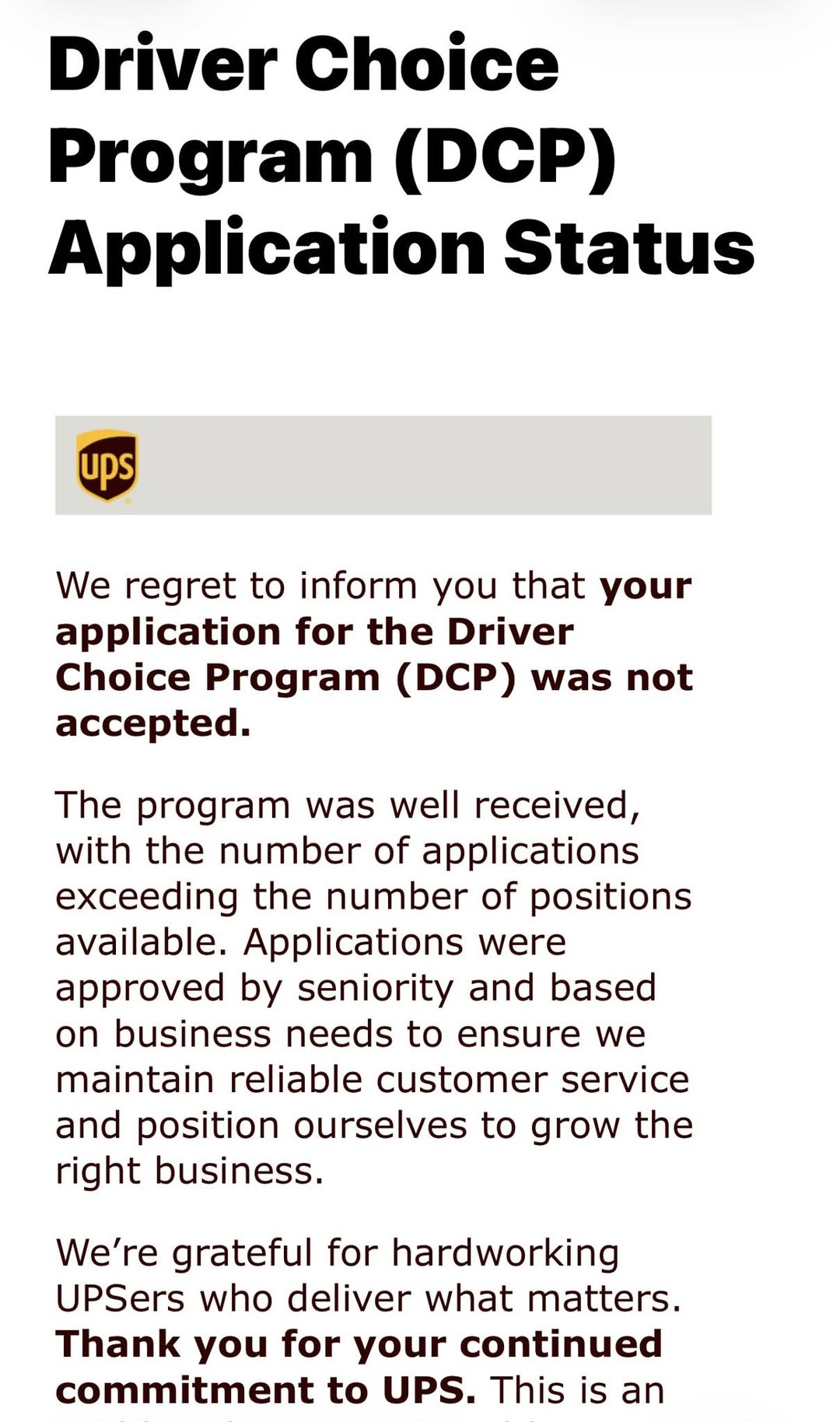
Task: Tap 'approved by seniority and based' line
Action: 355,988
